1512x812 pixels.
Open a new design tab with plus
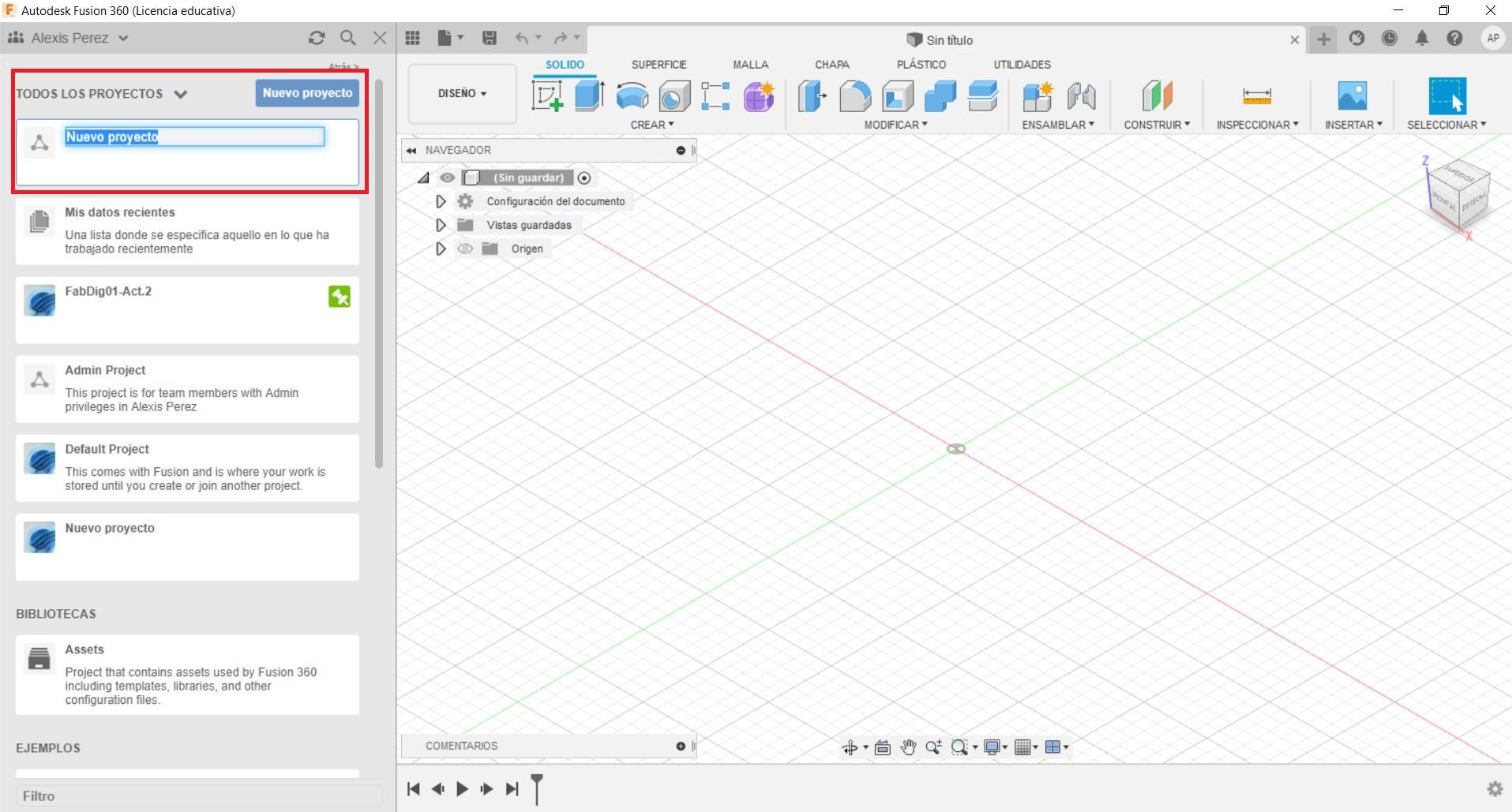1323,39
